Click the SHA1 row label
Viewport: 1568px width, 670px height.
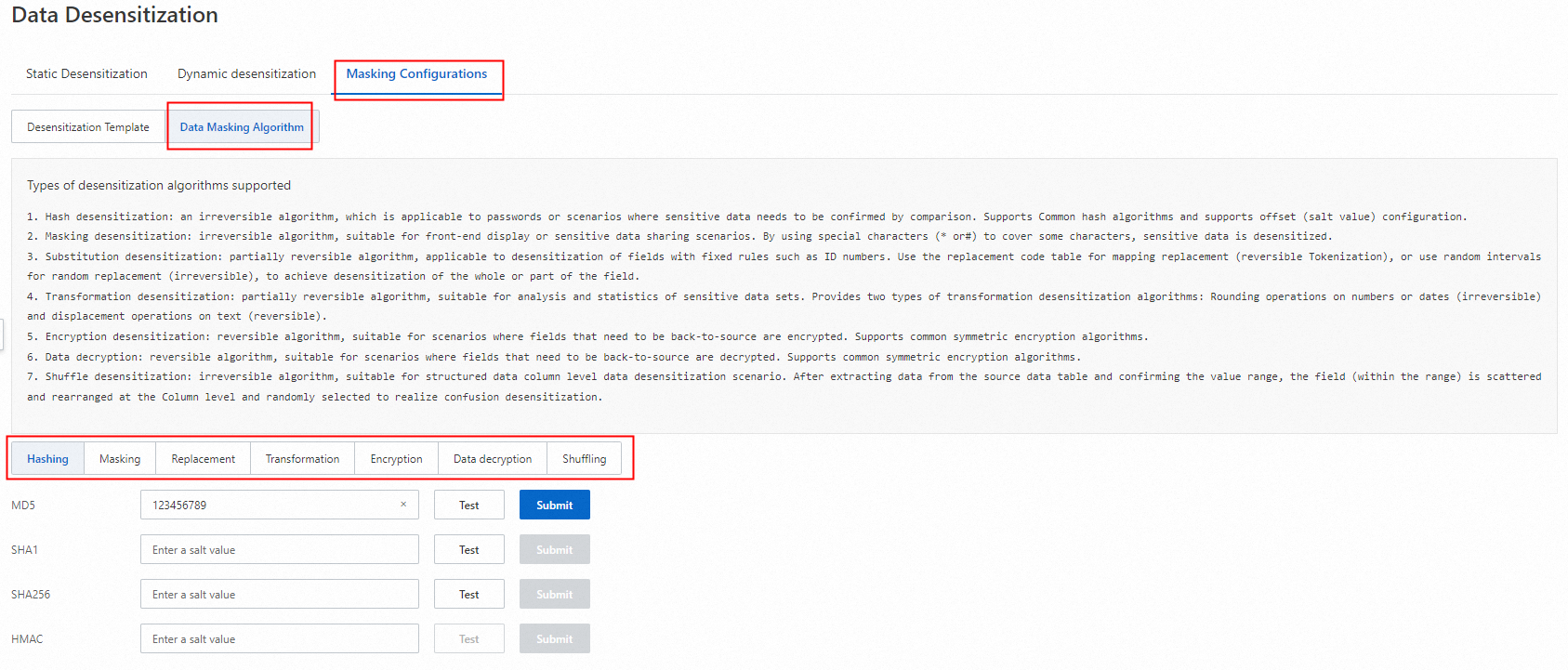click(x=24, y=550)
